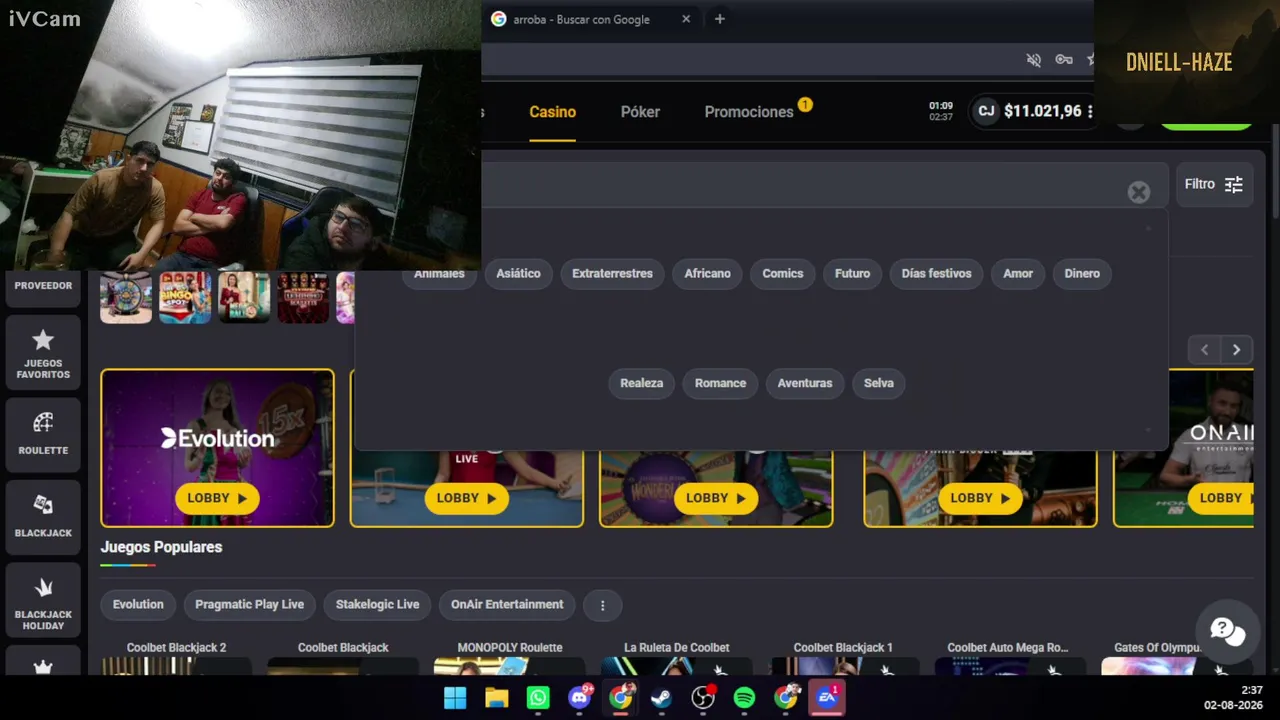Screen dimensions: 1280x720
Task: Select the Extraterrestres theme chip
Action: click(612, 274)
